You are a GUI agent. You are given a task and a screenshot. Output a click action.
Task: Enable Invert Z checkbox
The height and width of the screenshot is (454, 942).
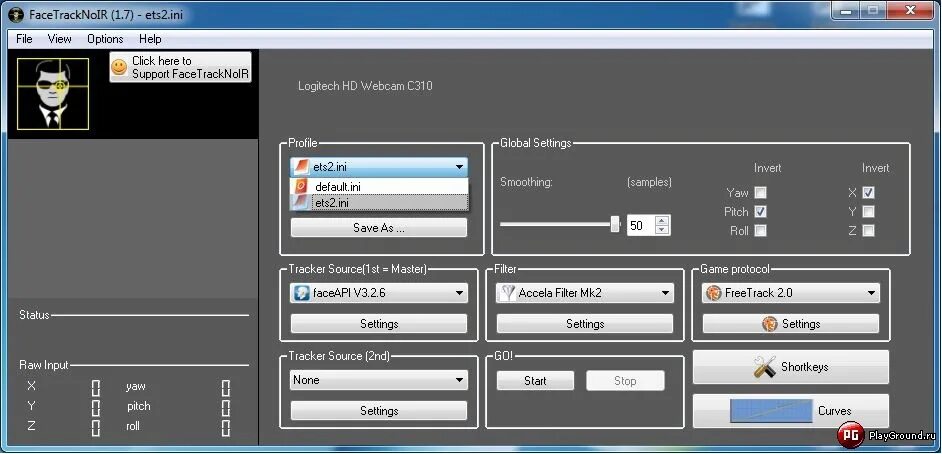point(868,231)
